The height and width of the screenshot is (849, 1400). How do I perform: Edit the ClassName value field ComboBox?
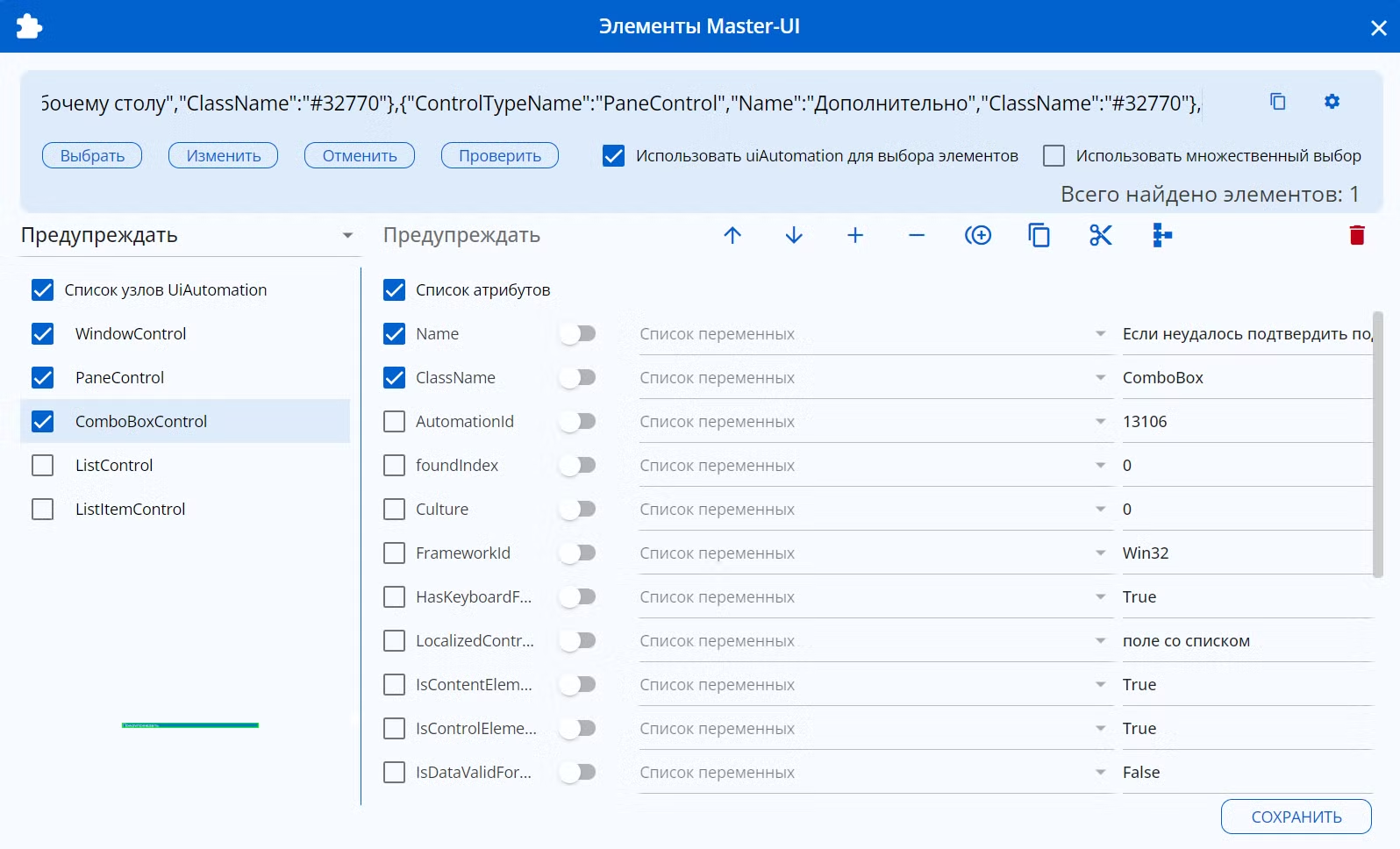[x=1246, y=378]
